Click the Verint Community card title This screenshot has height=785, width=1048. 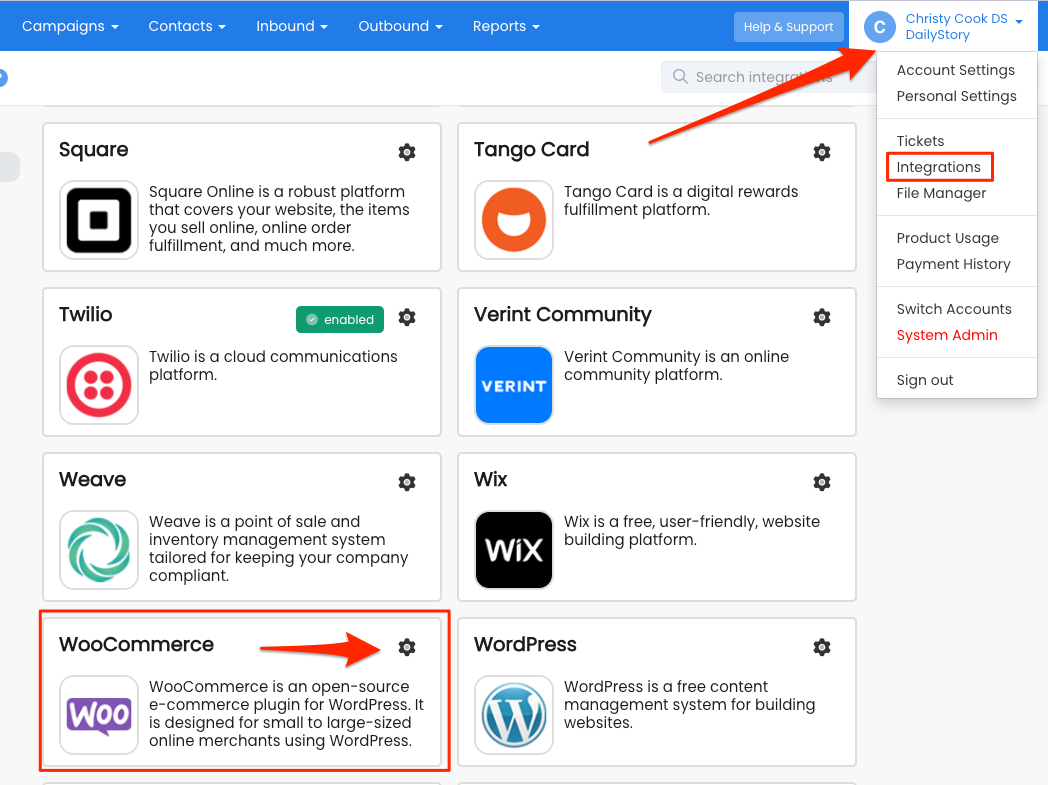[x=563, y=314]
